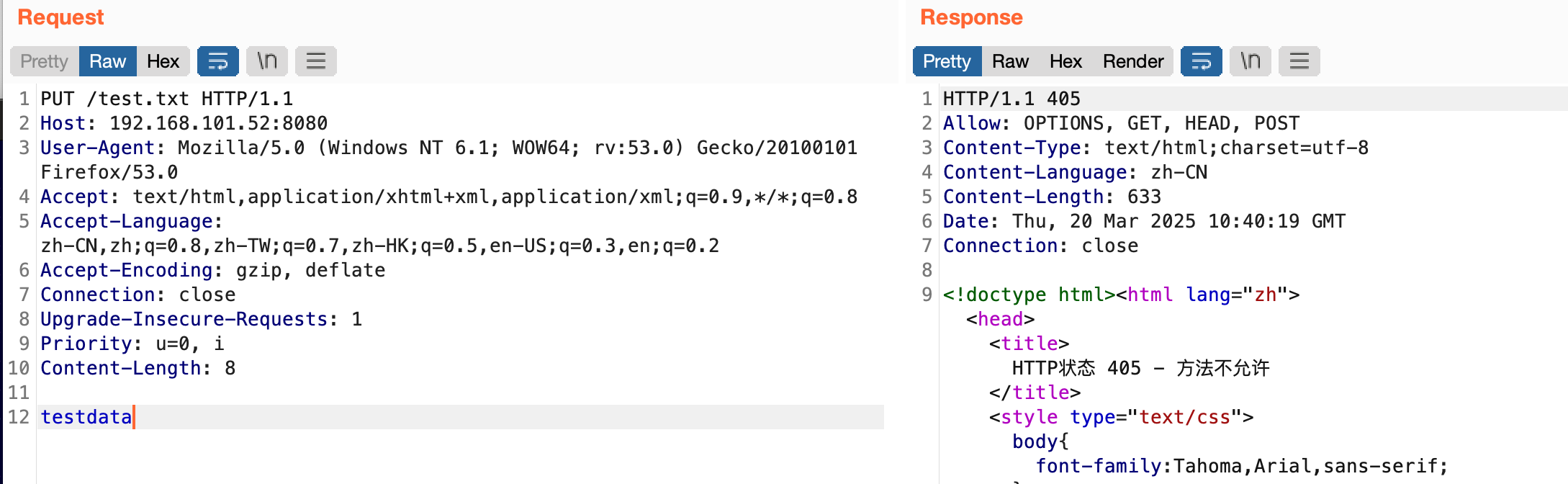Screen dimensions: 1568x484
Task: Show non-printable characters in Response panel
Action: (1251, 61)
